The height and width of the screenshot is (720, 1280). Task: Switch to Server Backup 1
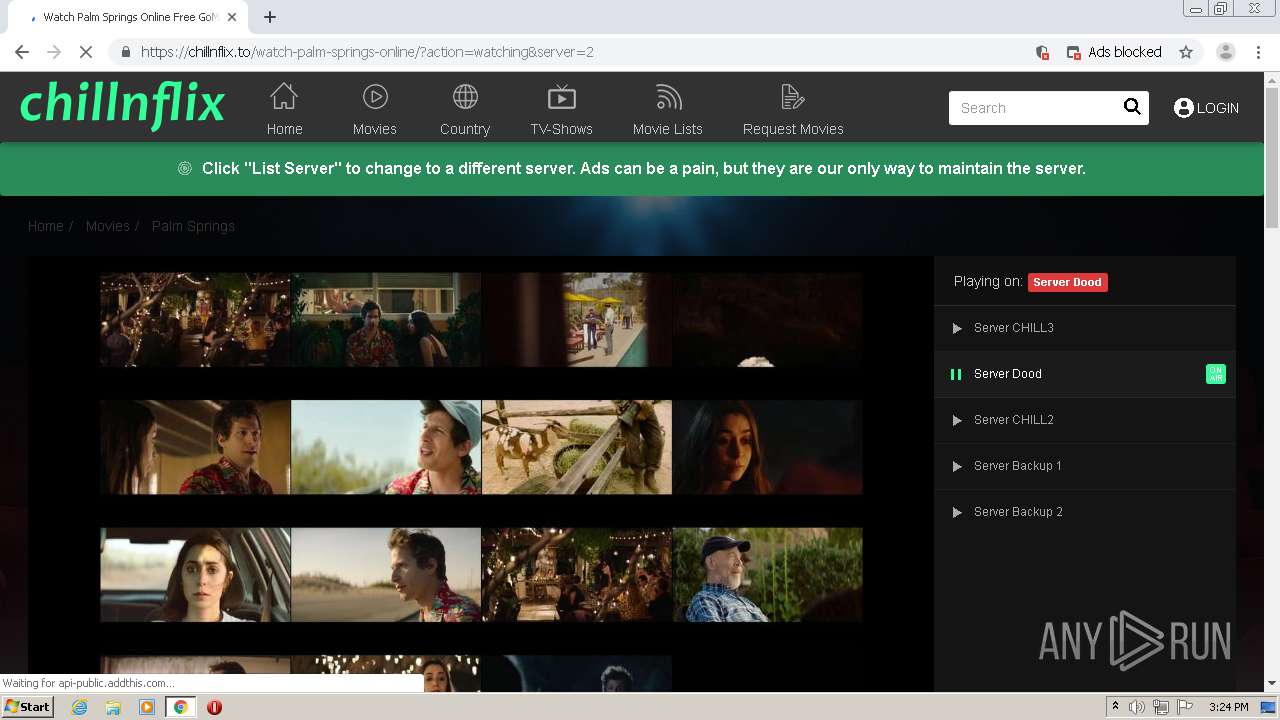click(1085, 466)
